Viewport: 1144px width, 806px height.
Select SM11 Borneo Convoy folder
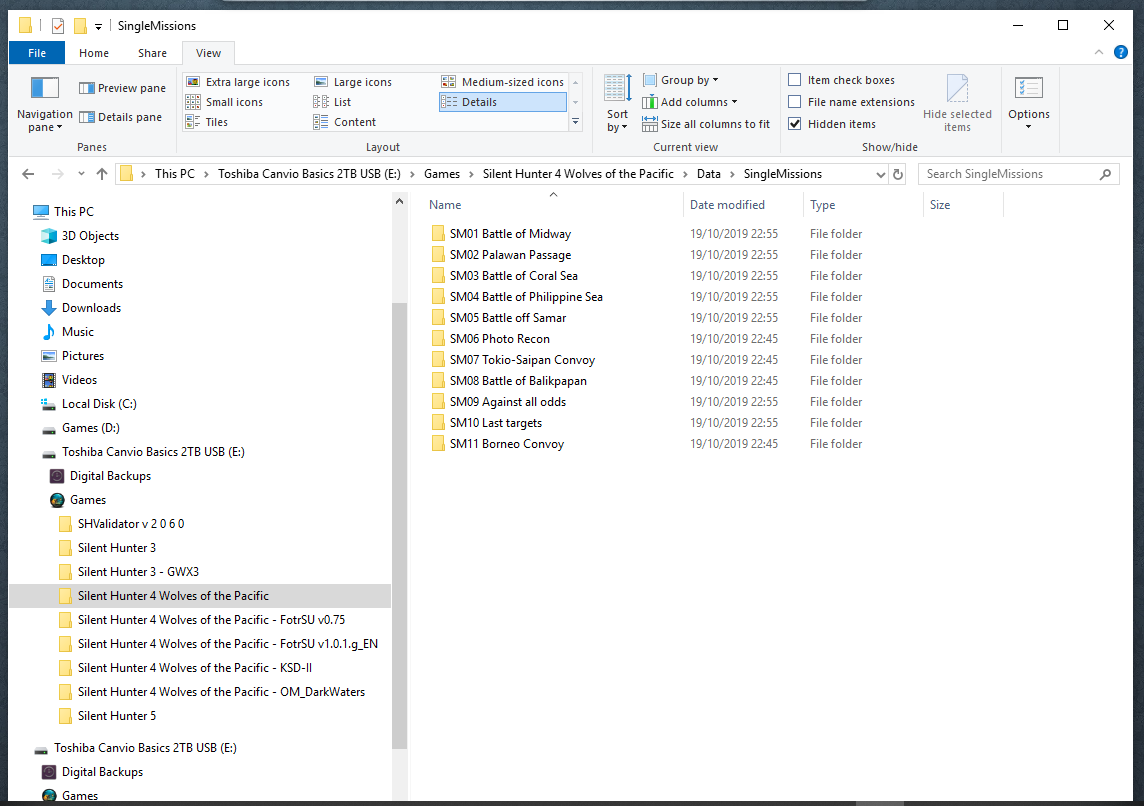coord(506,444)
